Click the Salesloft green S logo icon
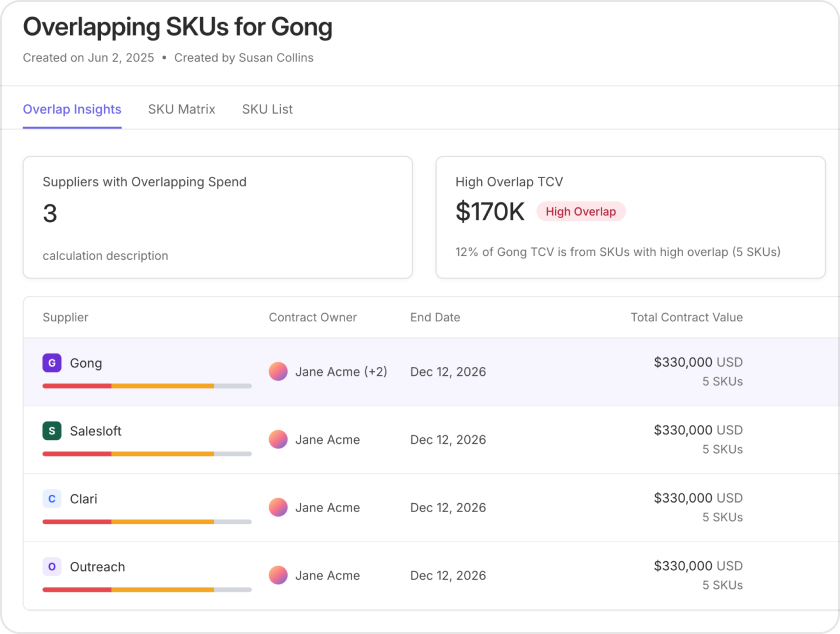The width and height of the screenshot is (840, 634). click(x=52, y=431)
